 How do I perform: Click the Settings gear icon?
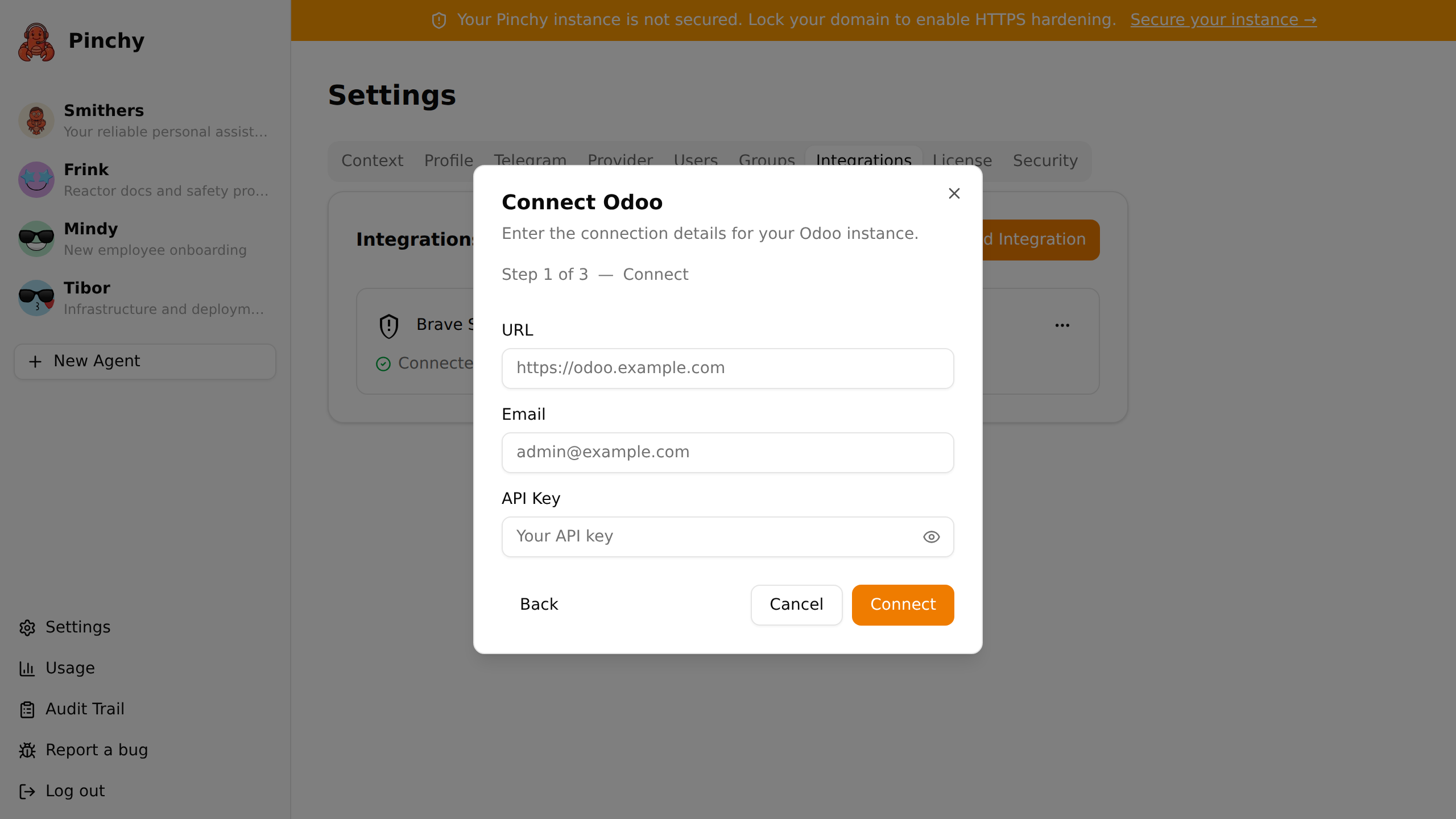(x=27, y=627)
